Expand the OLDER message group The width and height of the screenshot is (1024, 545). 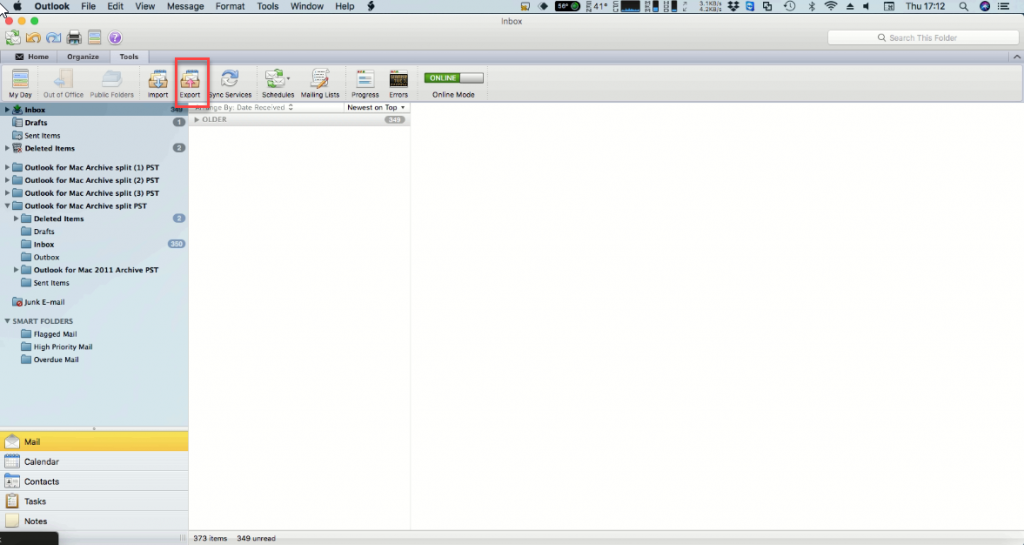(x=197, y=119)
